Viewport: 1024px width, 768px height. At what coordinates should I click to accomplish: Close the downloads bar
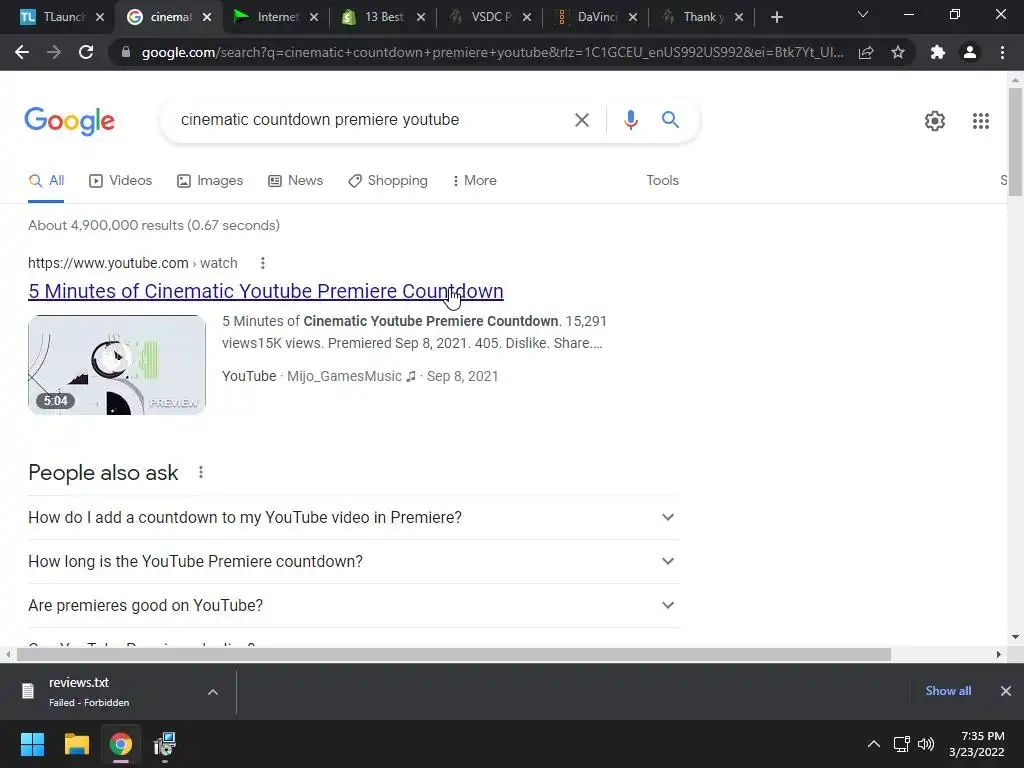click(1006, 691)
